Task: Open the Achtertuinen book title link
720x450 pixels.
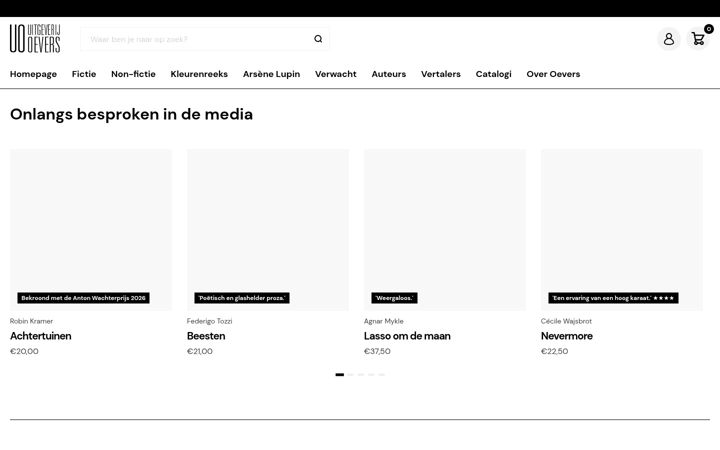Action: pos(41,336)
